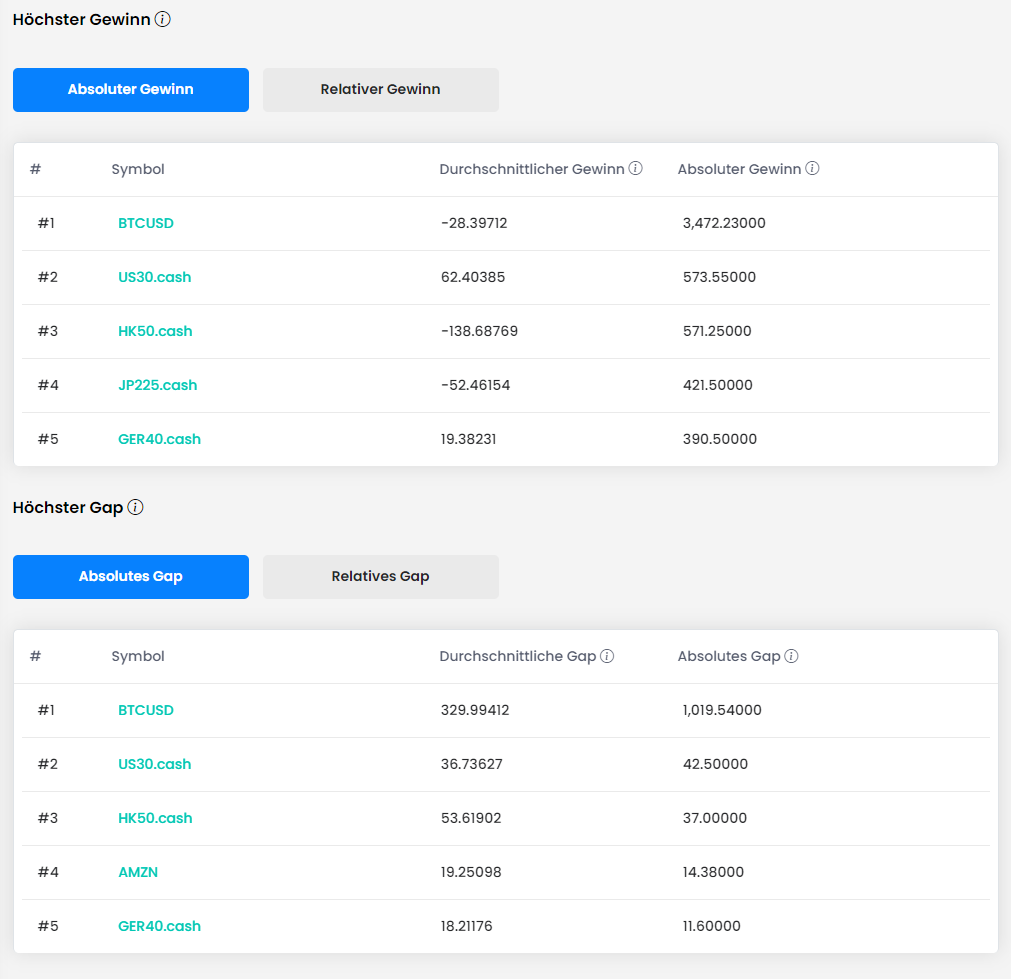Switch to the Relatives Gap tab
The image size is (1011, 979).
point(380,577)
